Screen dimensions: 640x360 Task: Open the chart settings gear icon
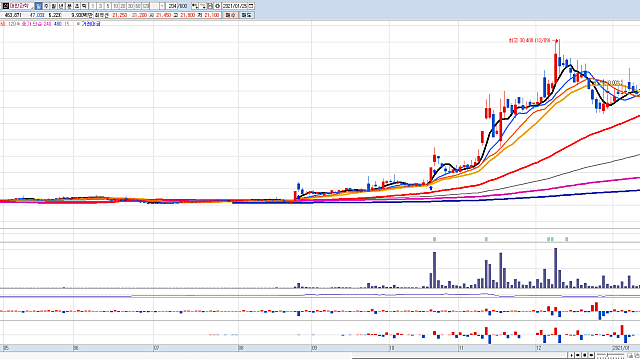click(x=218, y=6)
